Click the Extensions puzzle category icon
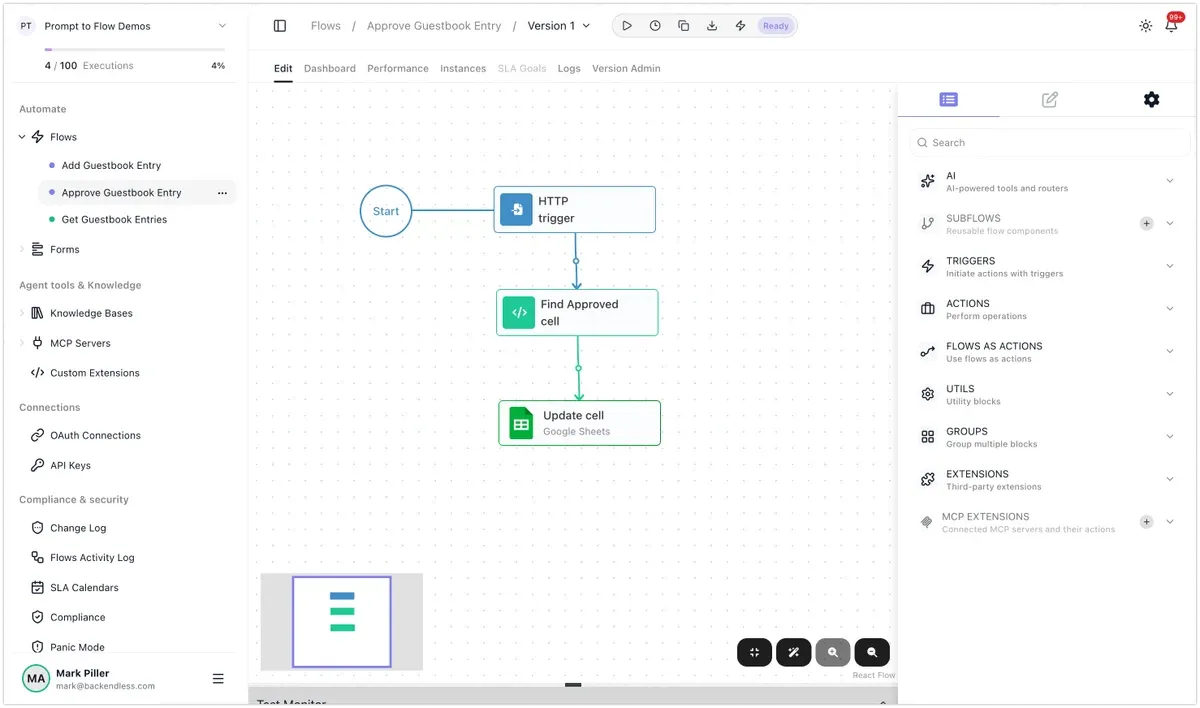This screenshot has width=1200, height=708. pyautogui.click(x=928, y=480)
